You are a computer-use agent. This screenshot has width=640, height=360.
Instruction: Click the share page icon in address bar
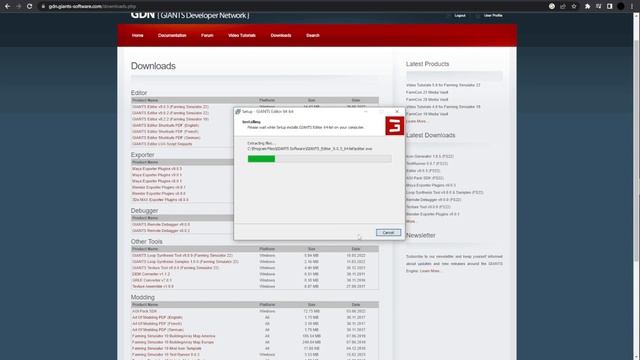(x=563, y=6)
